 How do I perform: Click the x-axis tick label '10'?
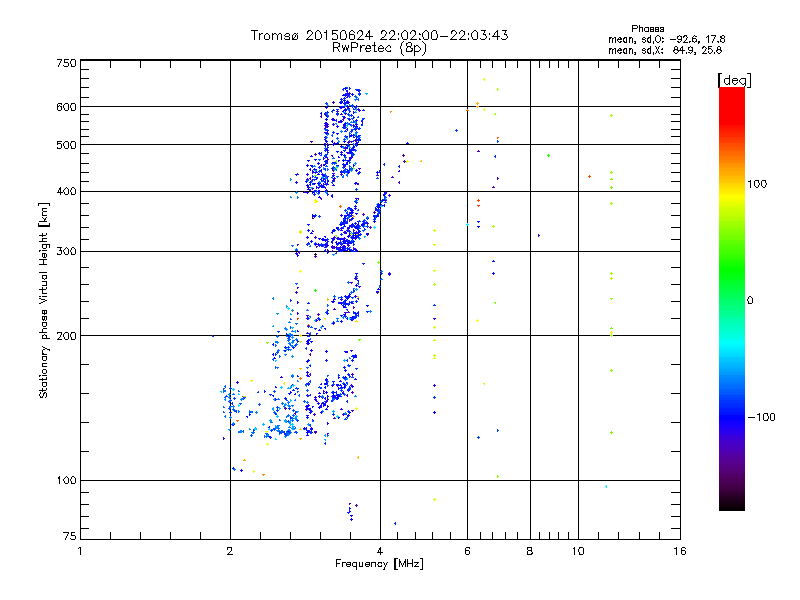578,551
